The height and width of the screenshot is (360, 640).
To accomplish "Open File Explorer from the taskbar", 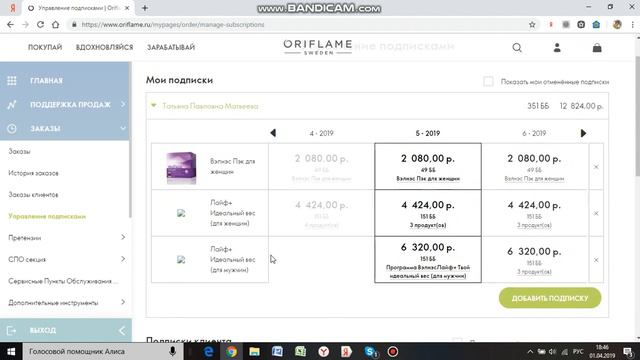I will click(x=254, y=351).
